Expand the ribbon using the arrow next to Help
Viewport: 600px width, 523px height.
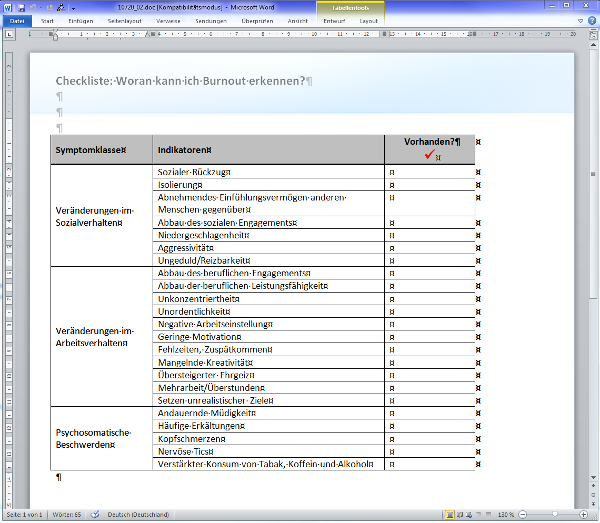click(x=578, y=20)
